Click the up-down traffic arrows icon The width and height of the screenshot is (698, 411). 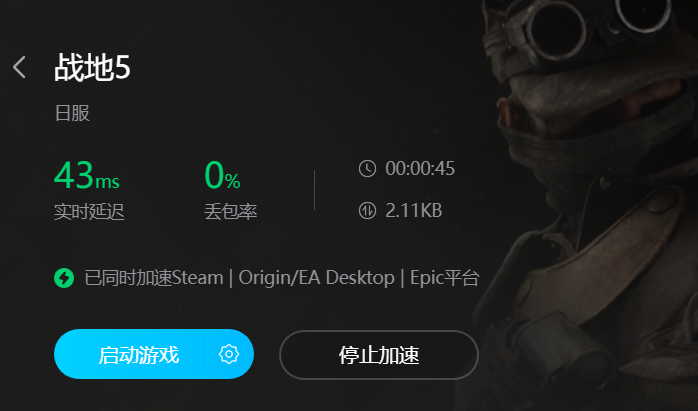pos(367,211)
